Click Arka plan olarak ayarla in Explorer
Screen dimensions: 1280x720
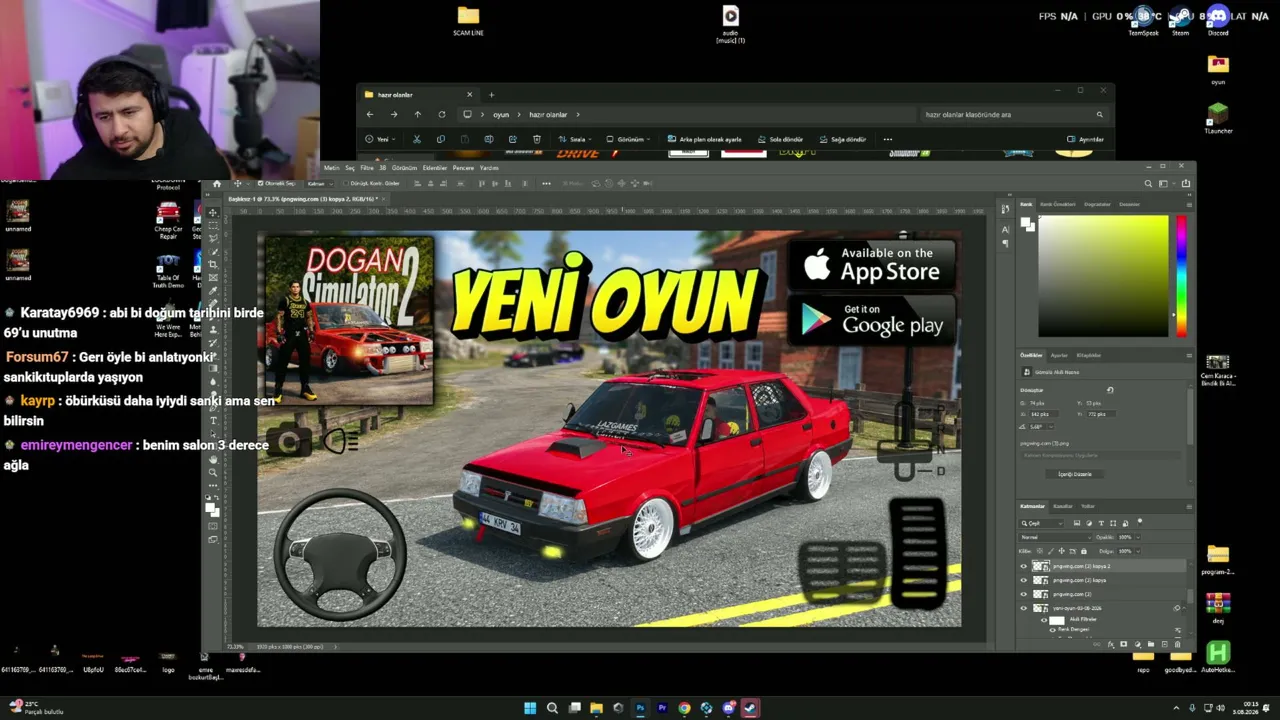coord(705,140)
